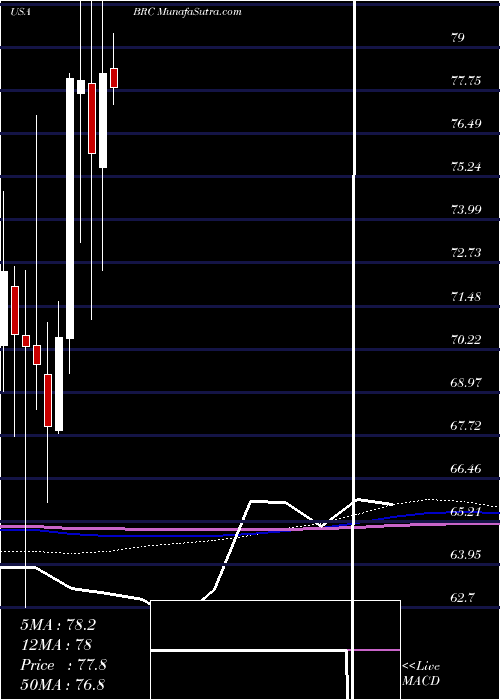500x700 pixels.
Task: Click the 68.97 price axis label
Action: point(467,382)
